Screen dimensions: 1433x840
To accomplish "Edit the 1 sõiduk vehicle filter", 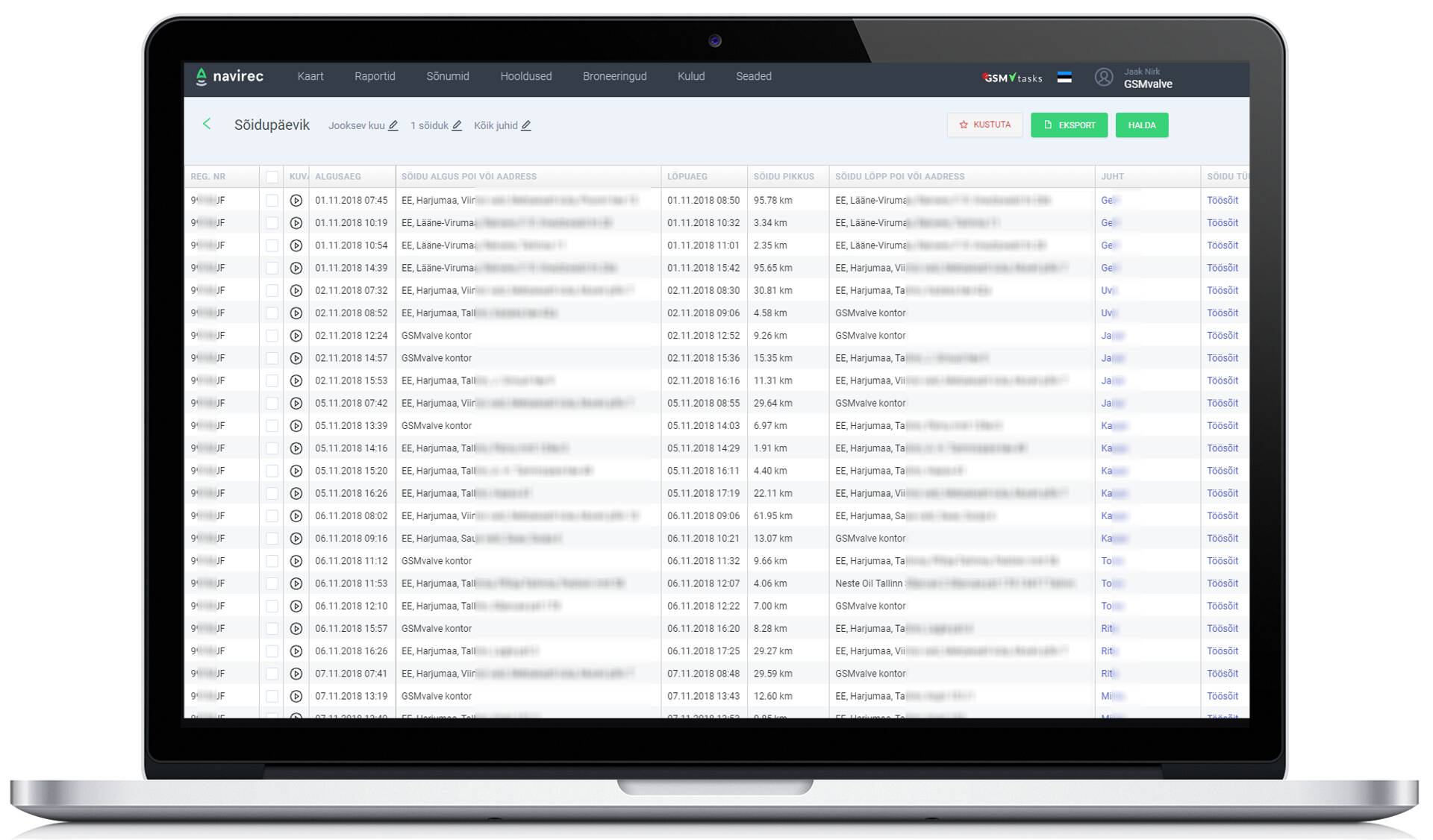I will point(457,126).
